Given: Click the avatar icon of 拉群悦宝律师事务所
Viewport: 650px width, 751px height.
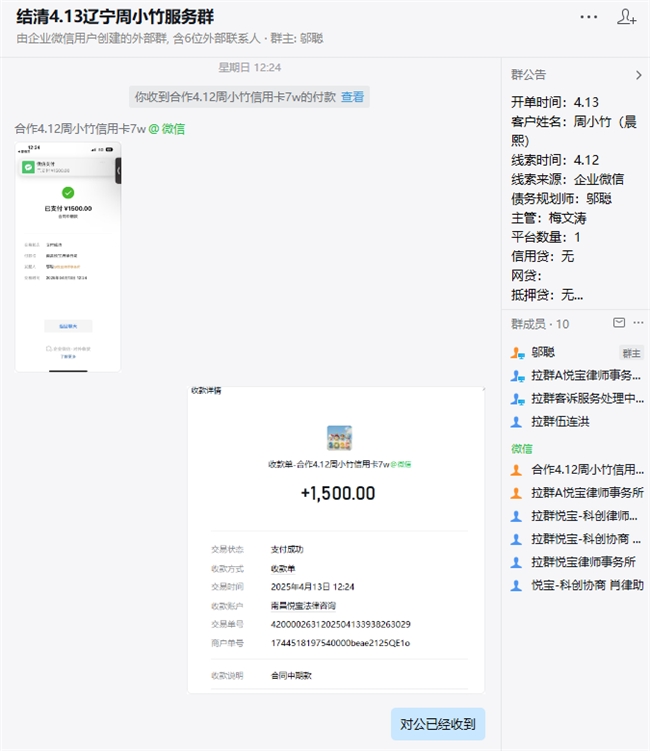Looking at the screenshot, I should tap(516, 562).
